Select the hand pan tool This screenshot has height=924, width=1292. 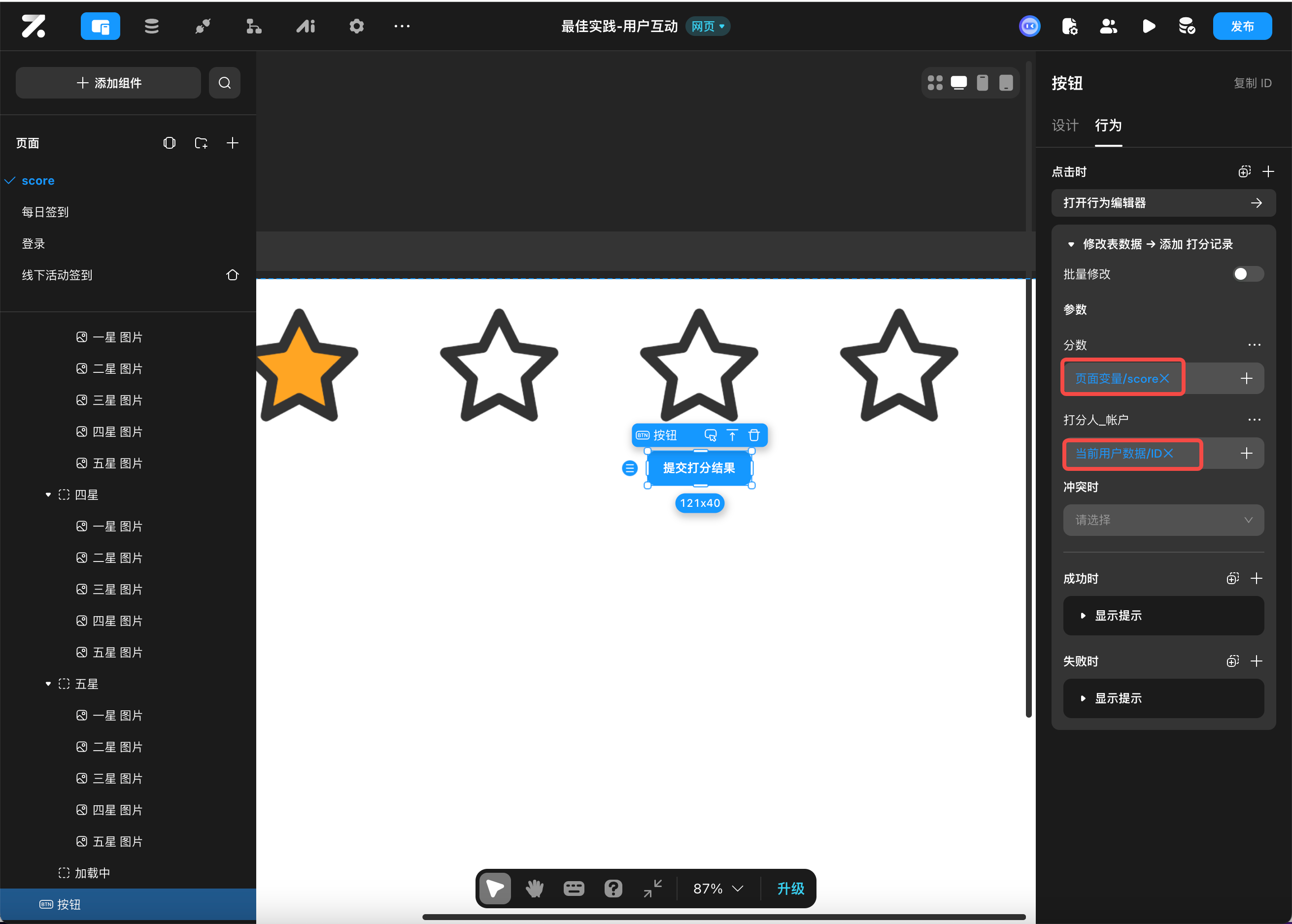pyautogui.click(x=534, y=888)
